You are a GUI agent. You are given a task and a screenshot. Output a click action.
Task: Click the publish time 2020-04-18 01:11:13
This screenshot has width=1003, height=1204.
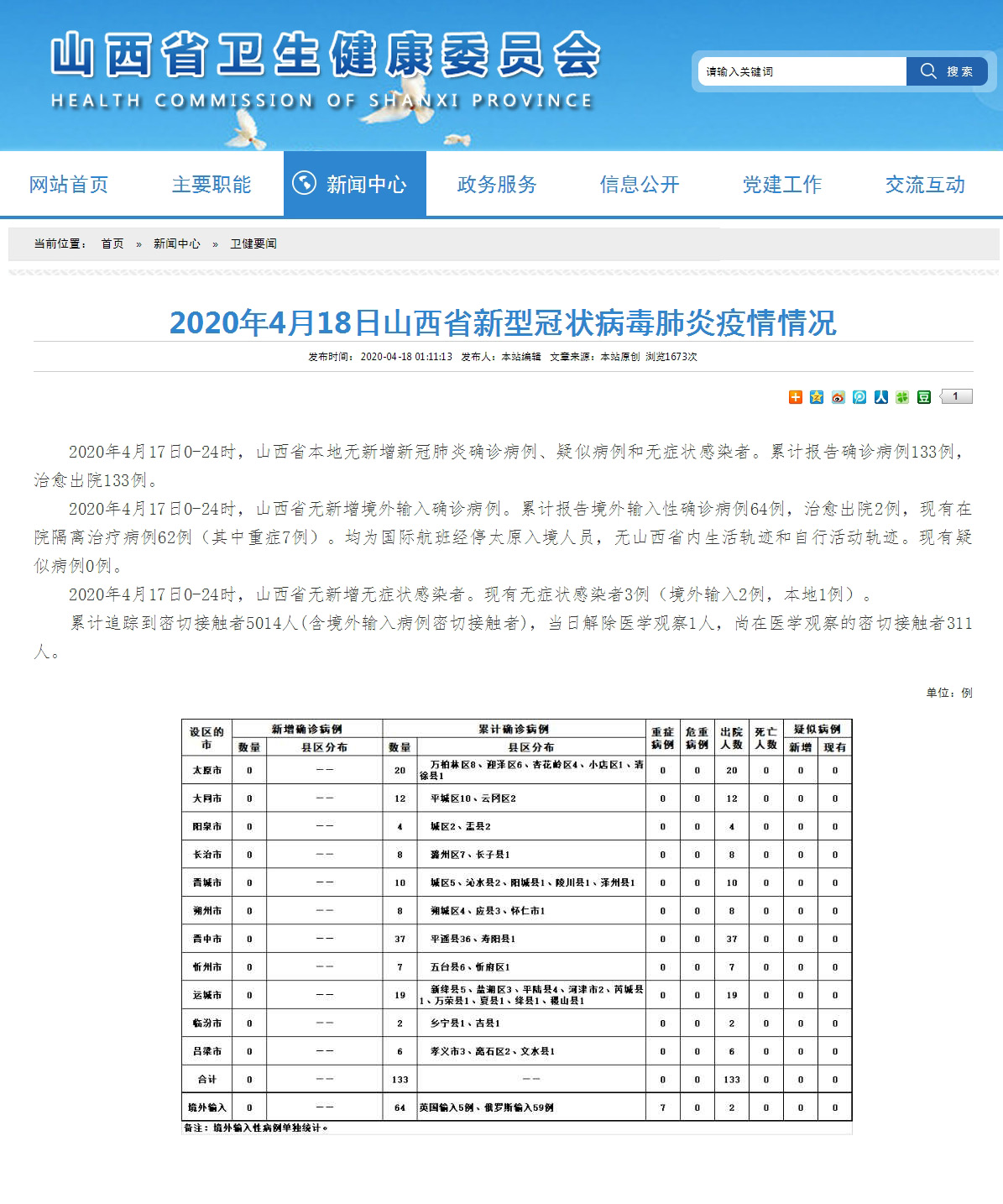pos(406,357)
